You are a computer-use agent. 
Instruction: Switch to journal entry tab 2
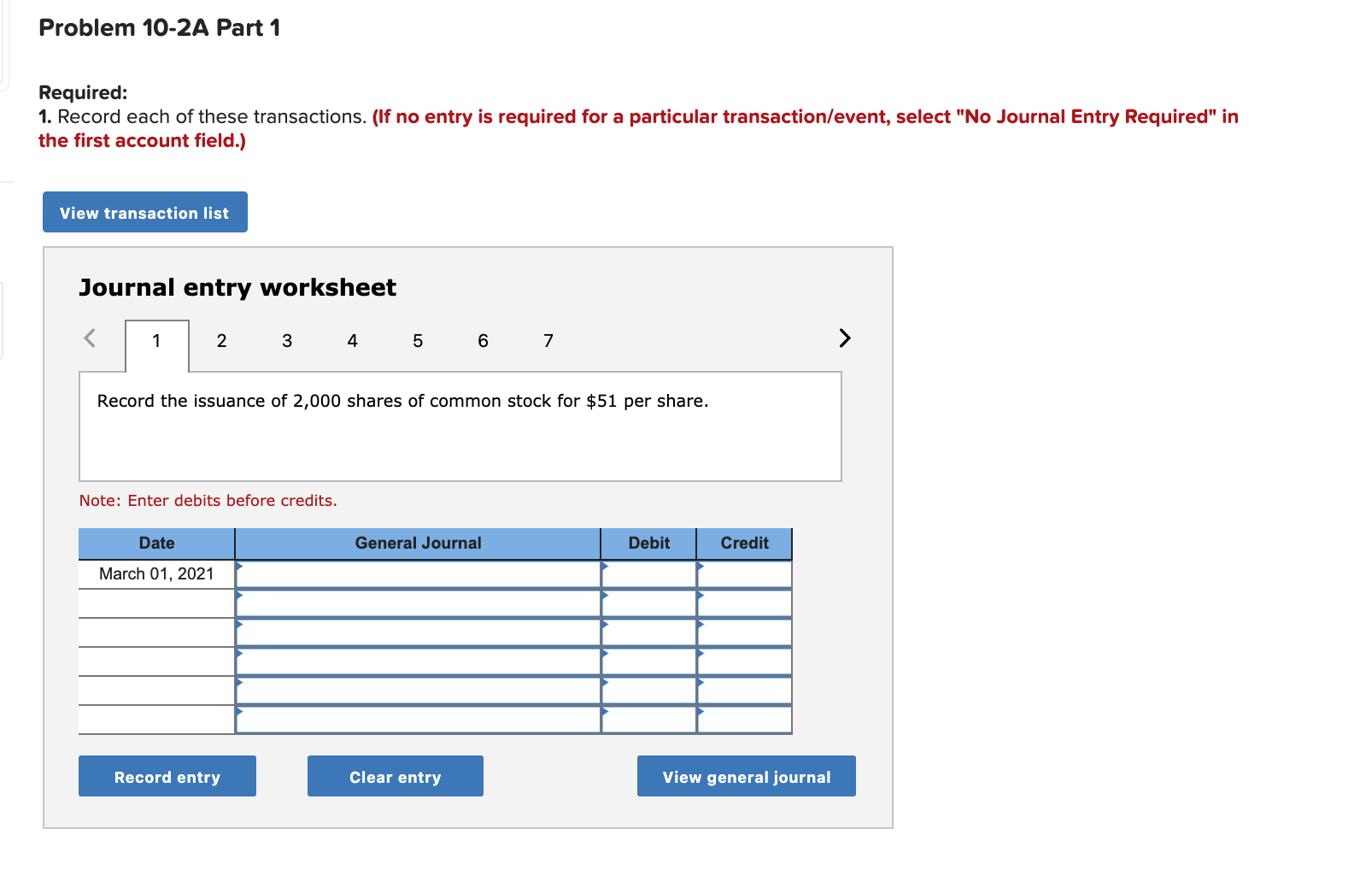click(x=221, y=340)
